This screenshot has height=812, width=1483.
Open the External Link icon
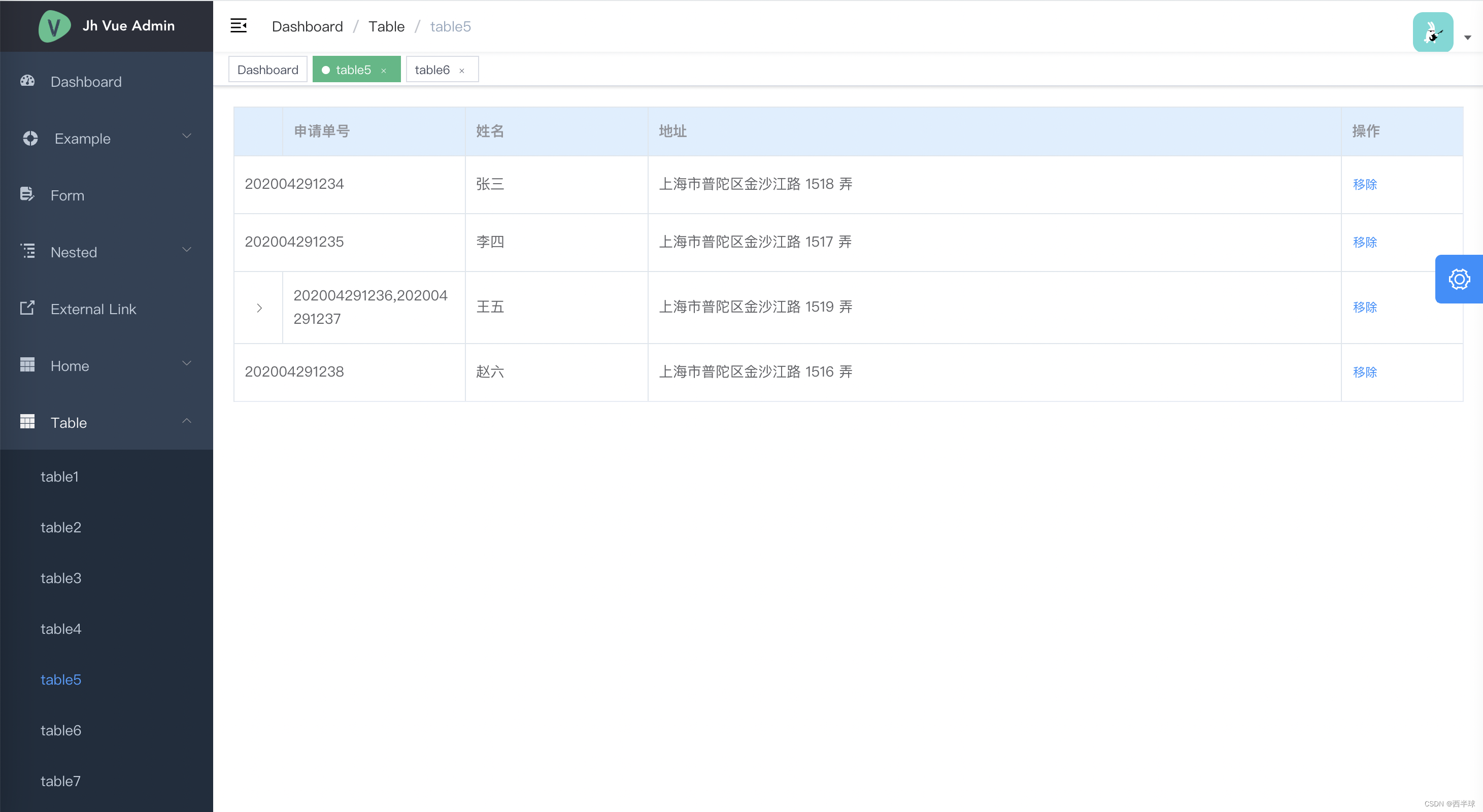pos(27,308)
